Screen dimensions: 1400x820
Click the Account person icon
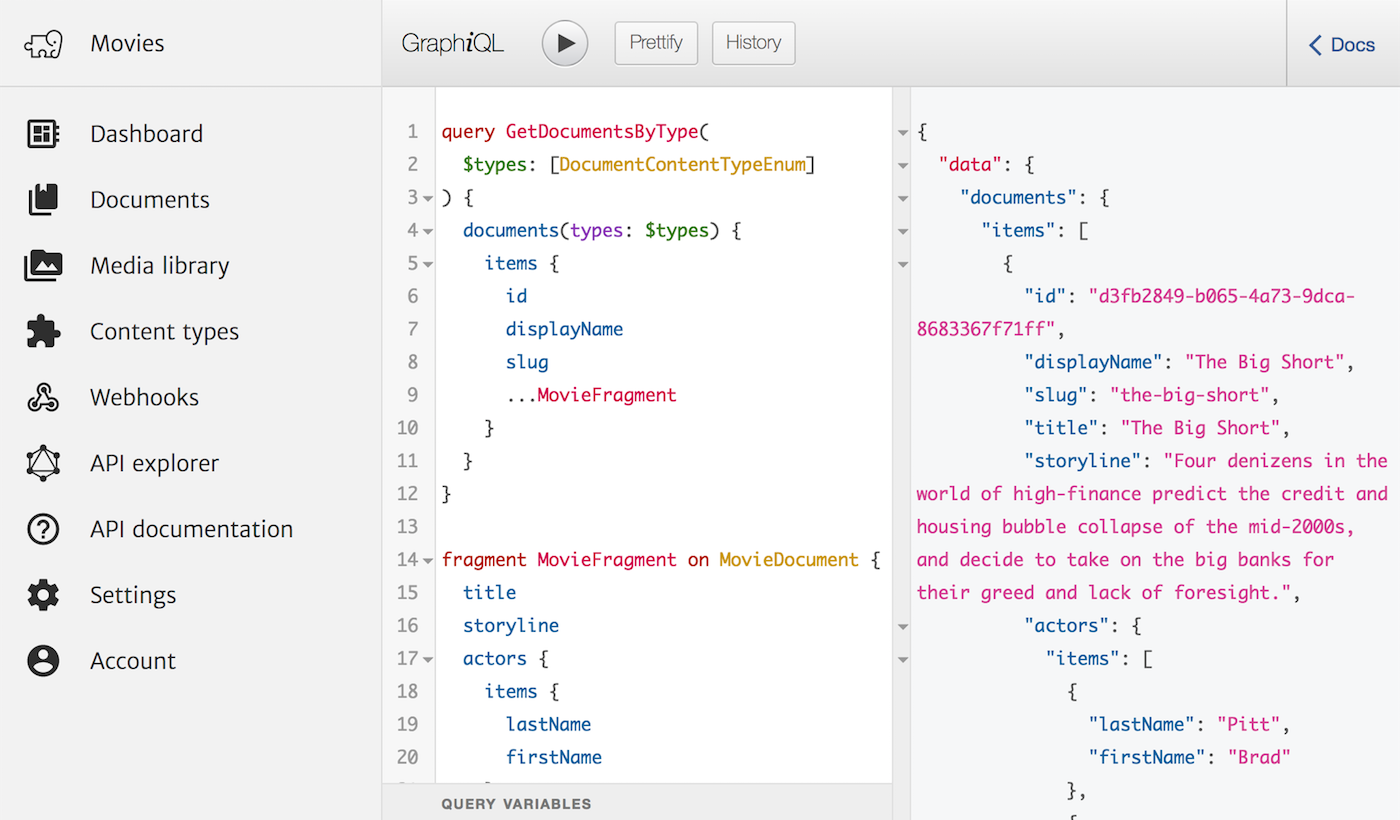click(43, 661)
